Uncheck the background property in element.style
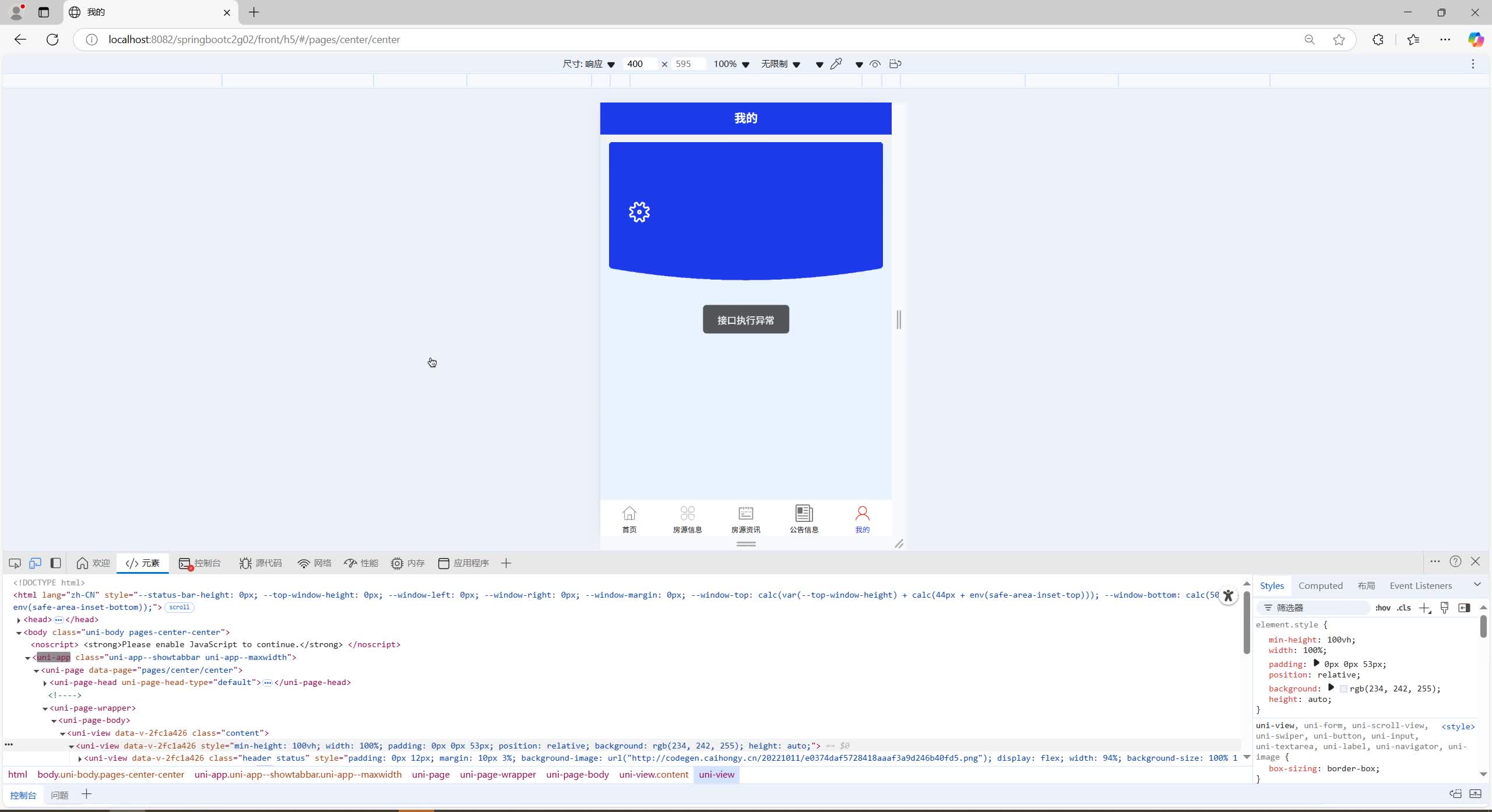Viewport: 1492px width, 812px height. 1262,689
